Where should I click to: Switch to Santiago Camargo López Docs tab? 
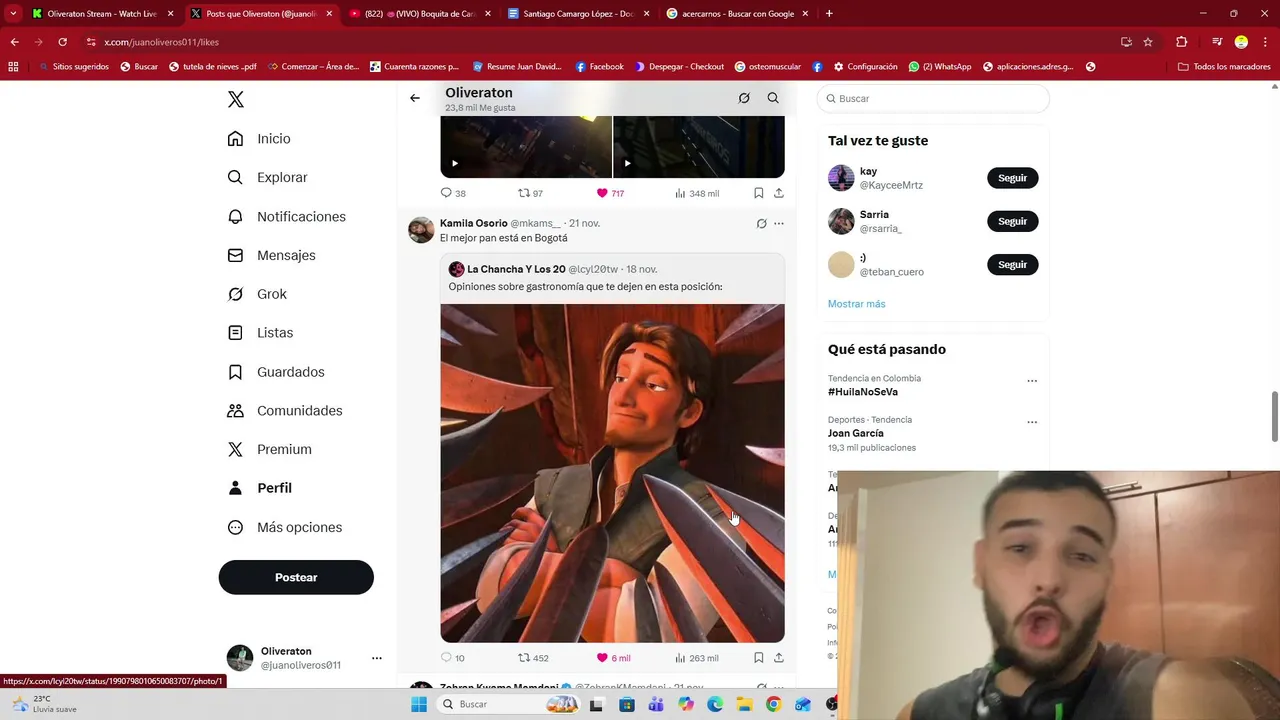click(x=578, y=14)
